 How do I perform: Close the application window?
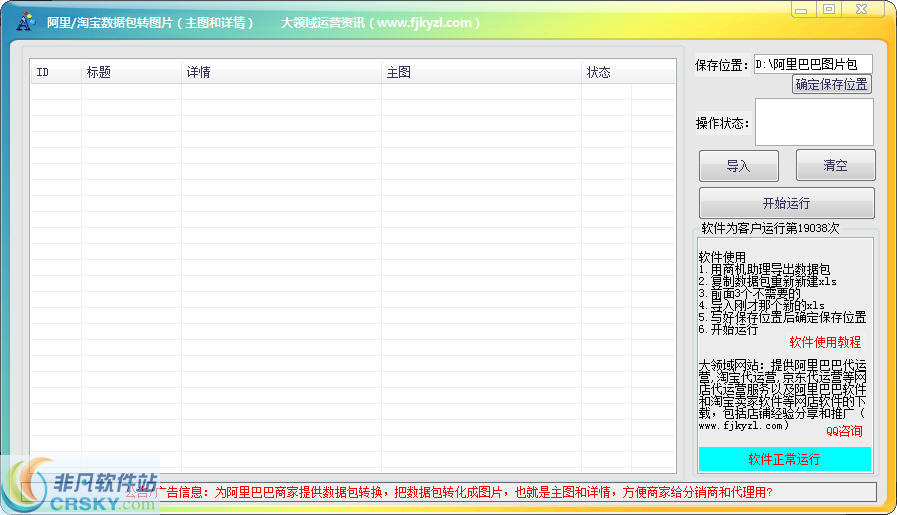pos(862,9)
